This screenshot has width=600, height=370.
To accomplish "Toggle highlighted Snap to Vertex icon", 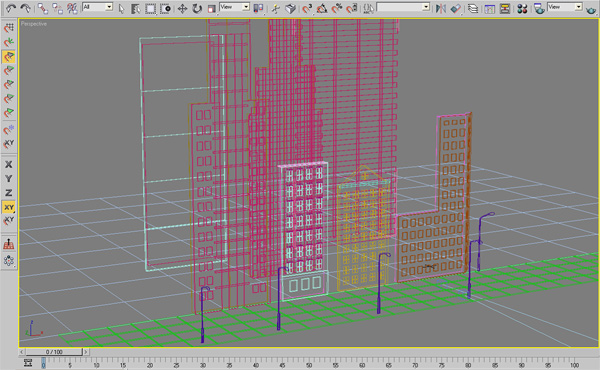I will coord(9,57).
